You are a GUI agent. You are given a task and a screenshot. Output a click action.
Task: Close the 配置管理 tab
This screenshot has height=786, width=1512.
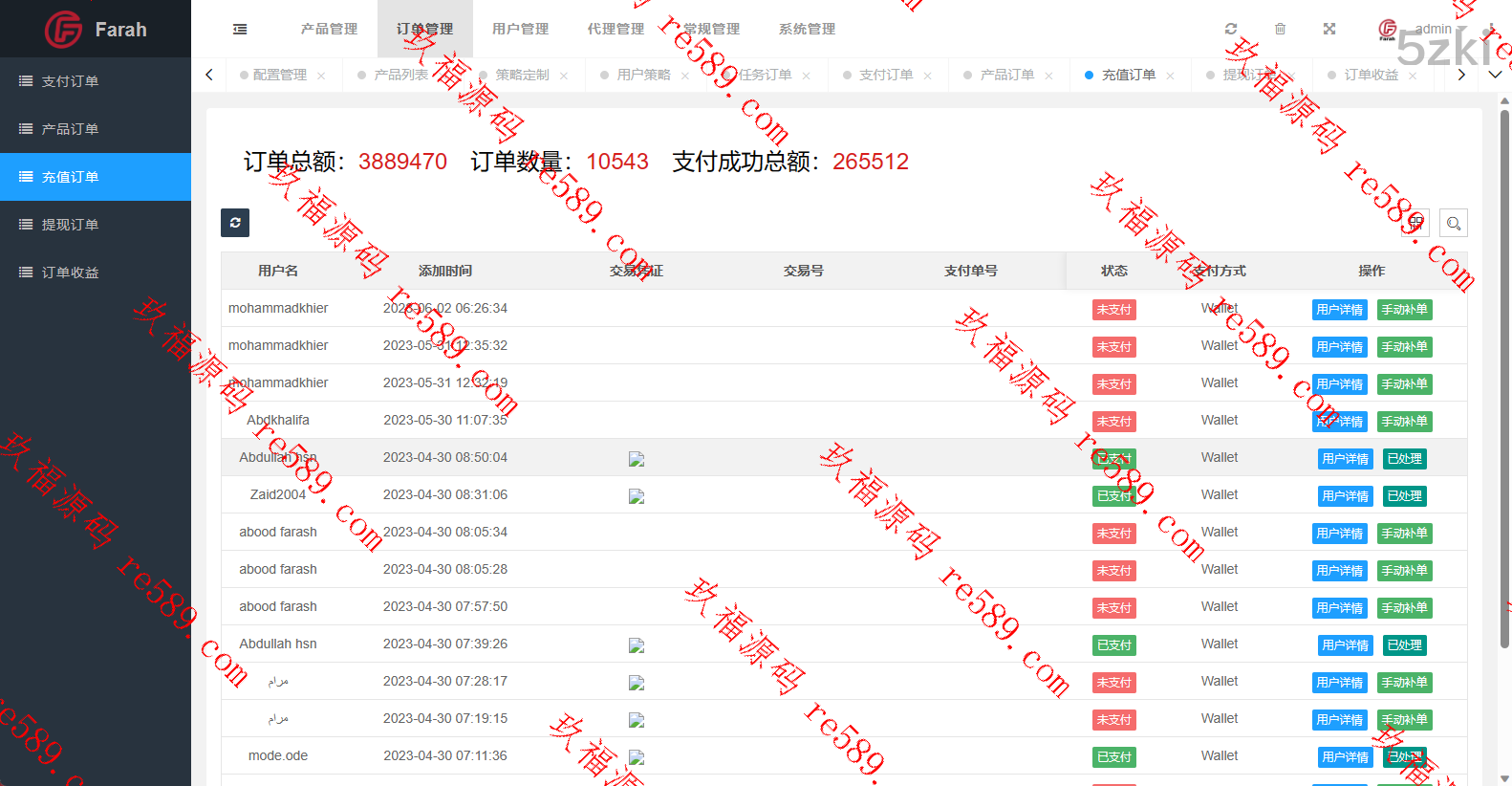pyautogui.click(x=321, y=76)
